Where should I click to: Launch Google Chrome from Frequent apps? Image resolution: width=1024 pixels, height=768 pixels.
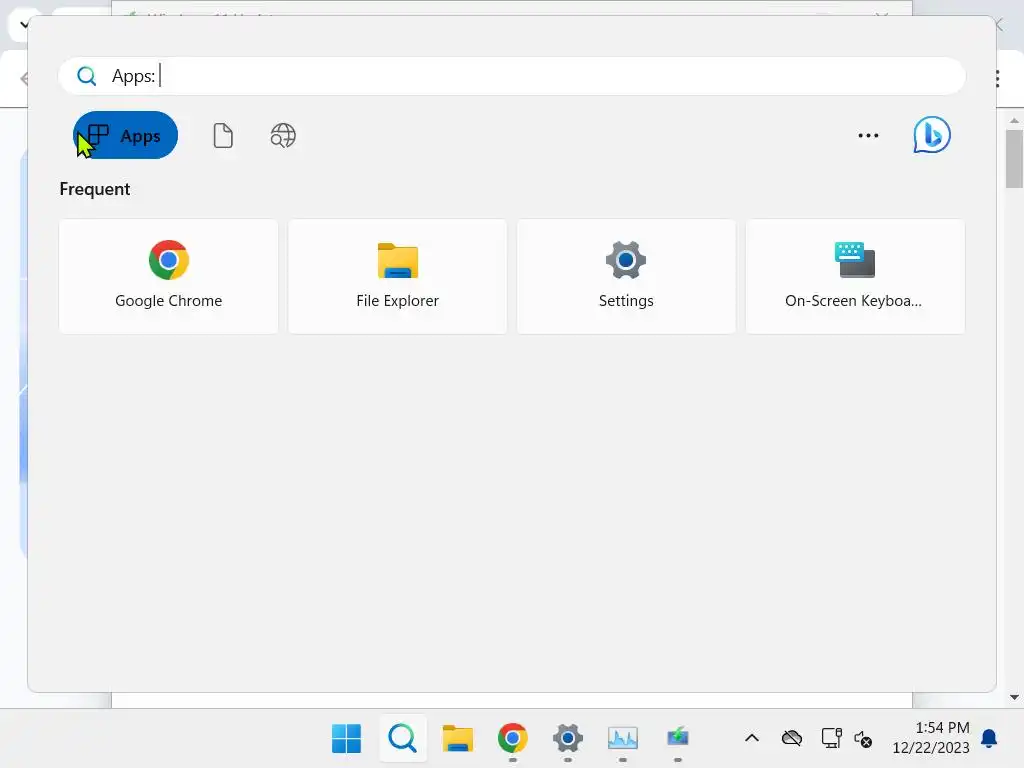click(x=168, y=276)
